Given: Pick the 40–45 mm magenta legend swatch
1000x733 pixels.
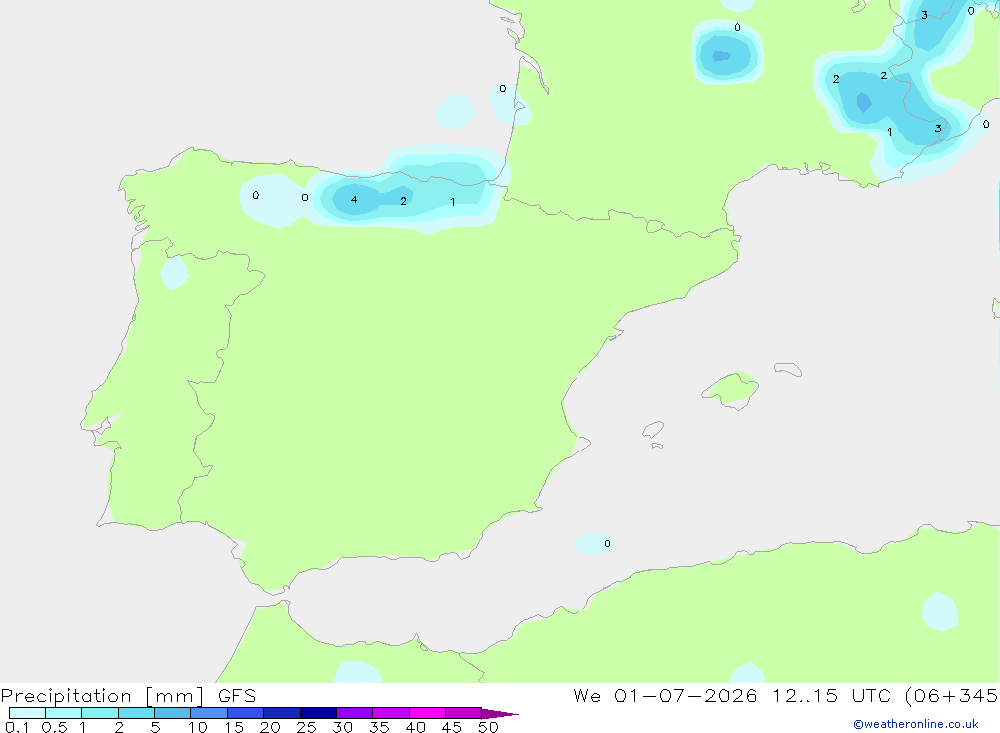Looking at the screenshot, I should [427, 713].
